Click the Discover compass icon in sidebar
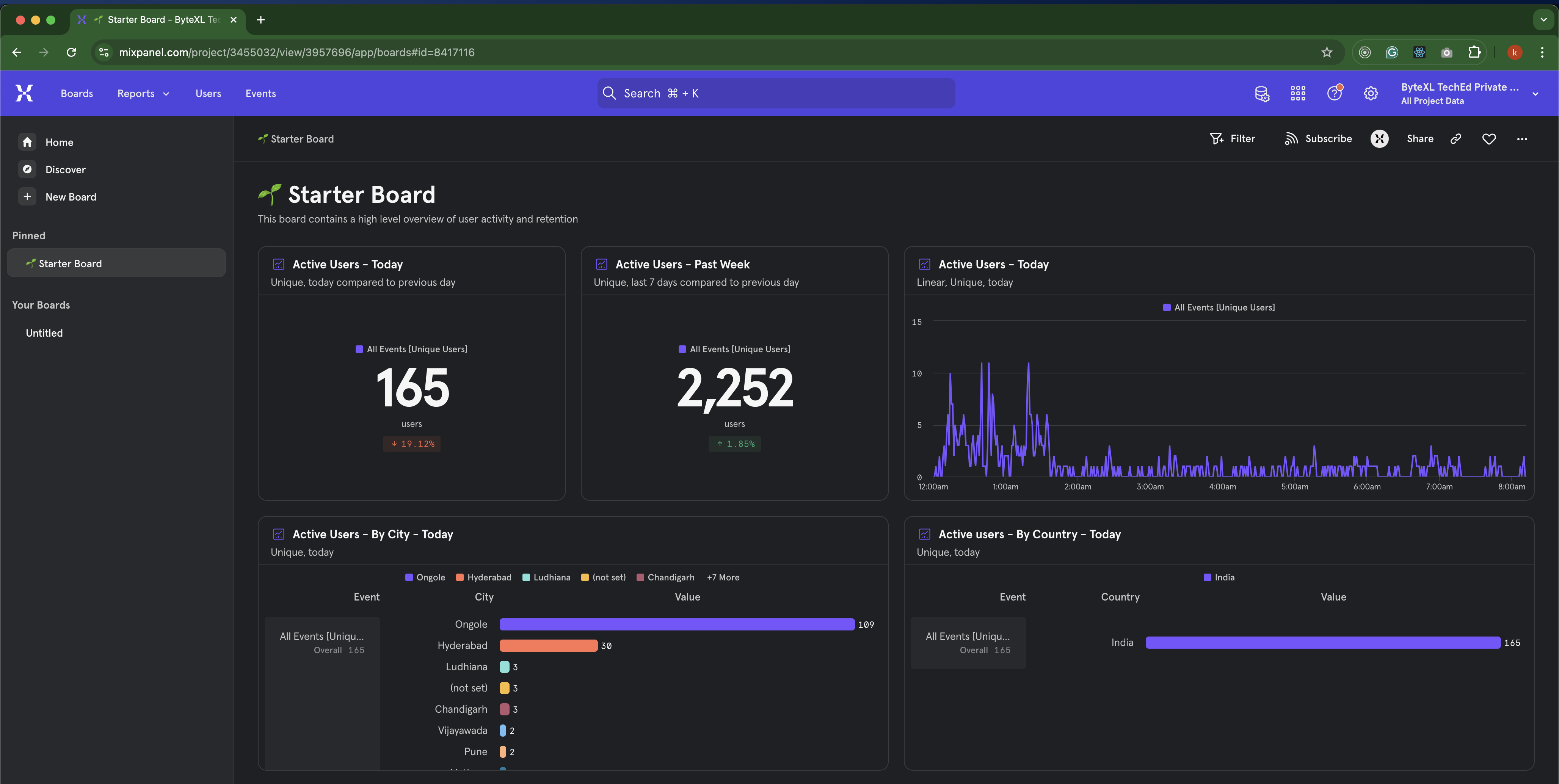This screenshot has height=784, width=1559. (x=27, y=169)
